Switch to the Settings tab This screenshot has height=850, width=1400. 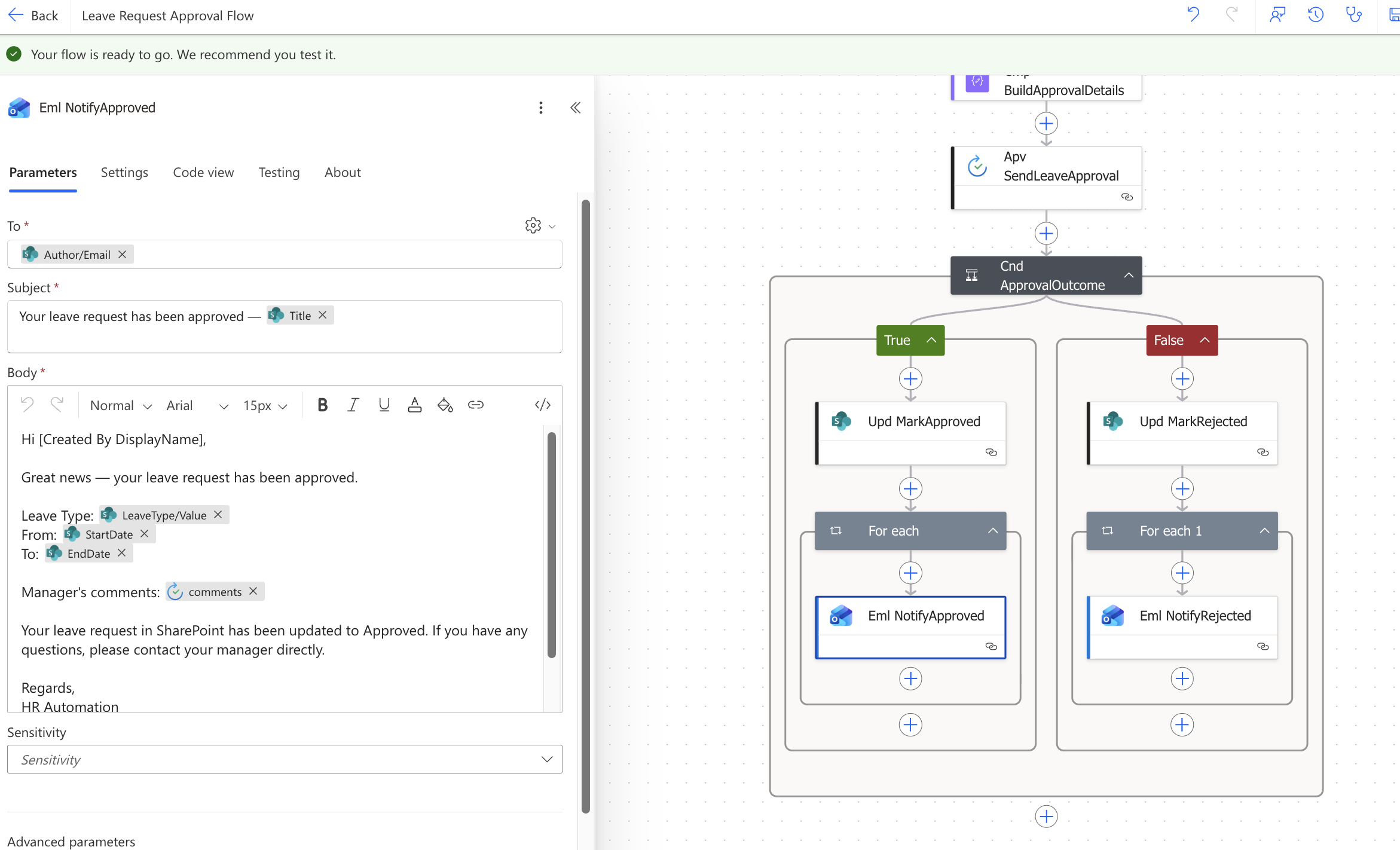[x=124, y=172]
